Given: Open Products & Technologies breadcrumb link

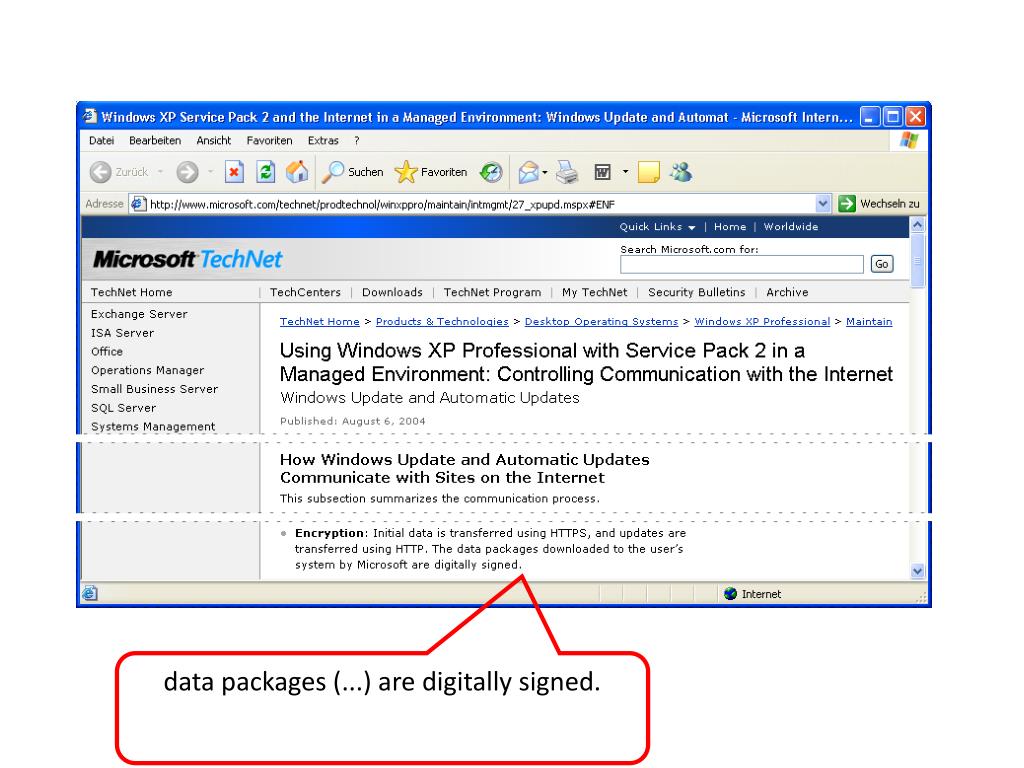Looking at the screenshot, I should pyautogui.click(x=442, y=321).
